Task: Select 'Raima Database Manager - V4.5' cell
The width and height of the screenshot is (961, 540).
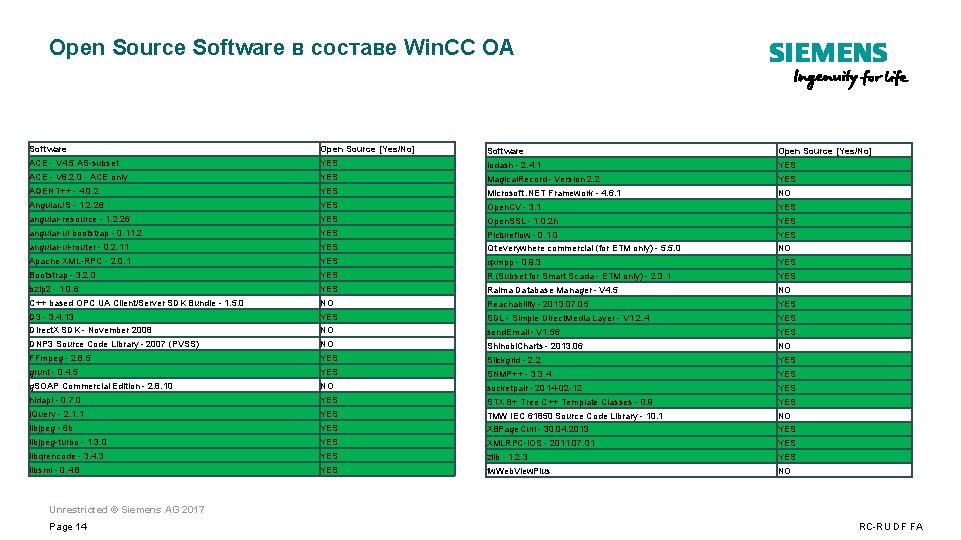Action: [x=631, y=290]
